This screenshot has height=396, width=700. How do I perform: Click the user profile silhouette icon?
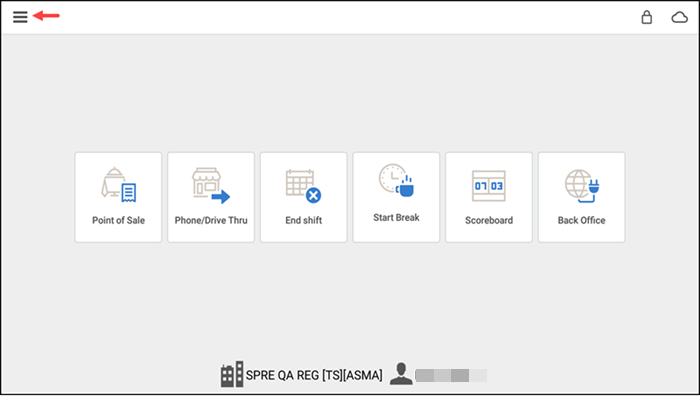(401, 374)
